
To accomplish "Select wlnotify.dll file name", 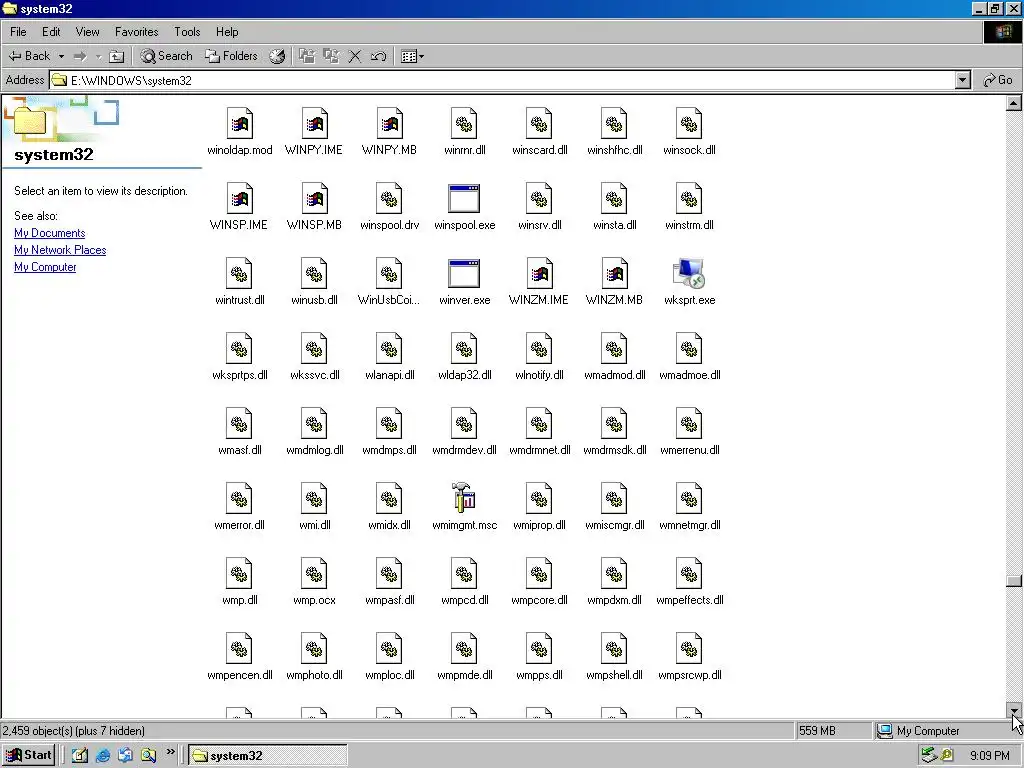I will (539, 375).
